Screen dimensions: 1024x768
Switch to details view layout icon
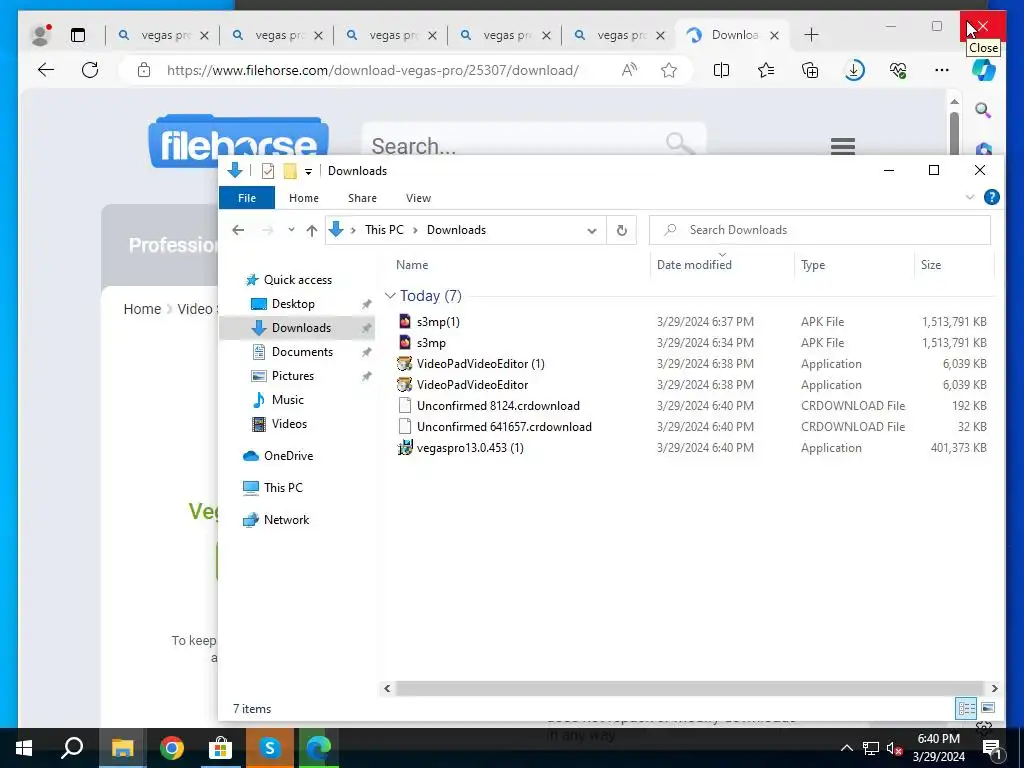pyautogui.click(x=967, y=708)
